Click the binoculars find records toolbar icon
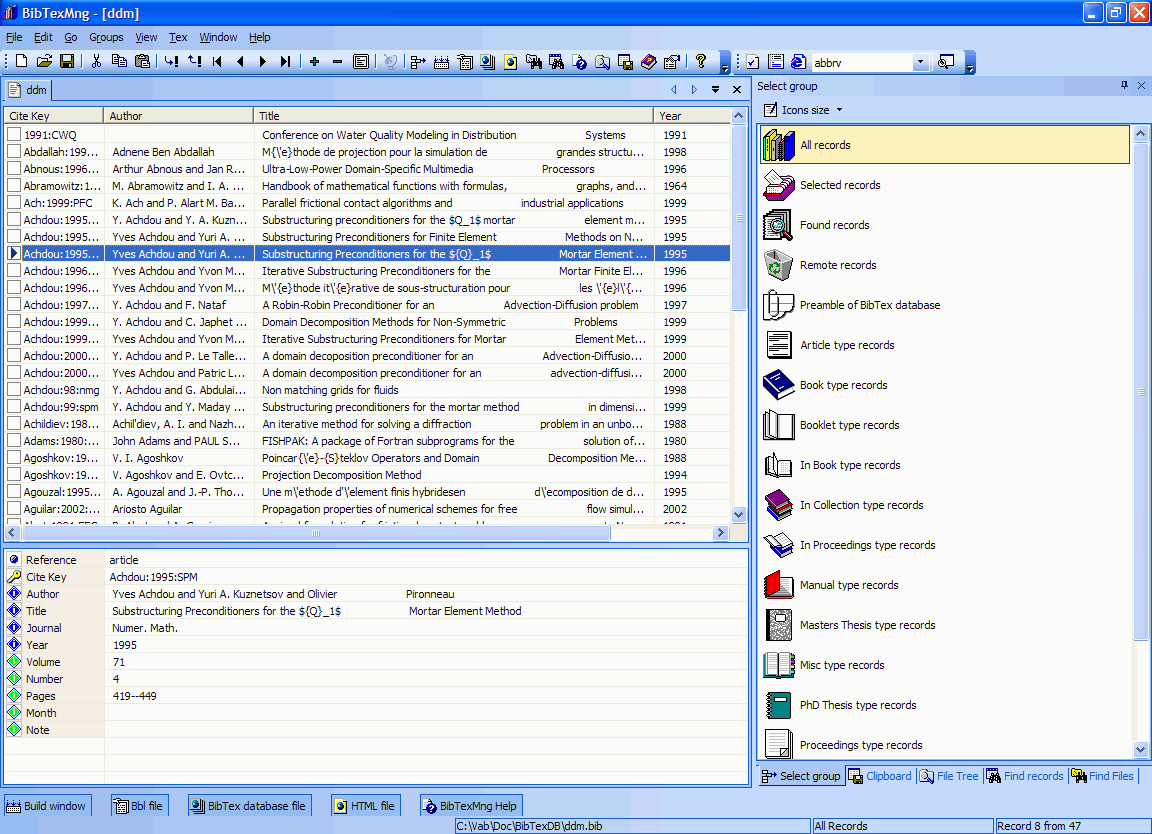Viewport: 1152px width, 834px height. pyautogui.click(x=556, y=62)
